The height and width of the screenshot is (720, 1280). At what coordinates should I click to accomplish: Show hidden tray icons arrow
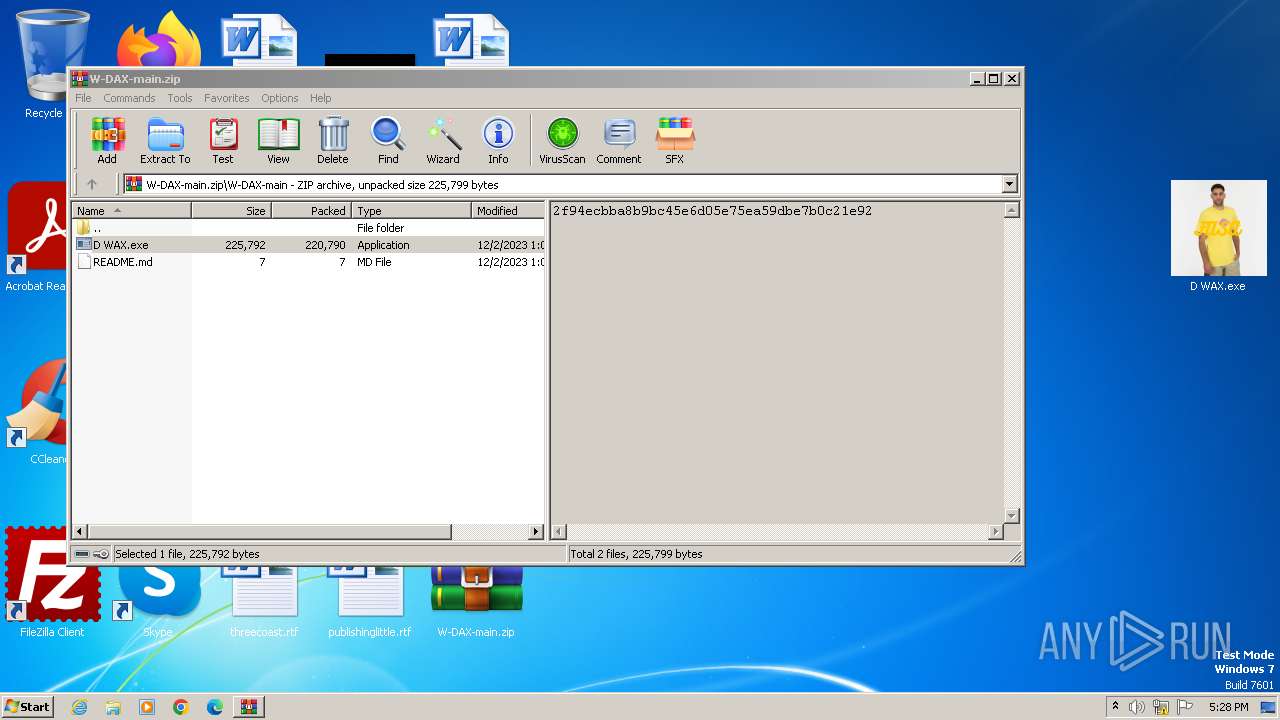pyautogui.click(x=1115, y=707)
